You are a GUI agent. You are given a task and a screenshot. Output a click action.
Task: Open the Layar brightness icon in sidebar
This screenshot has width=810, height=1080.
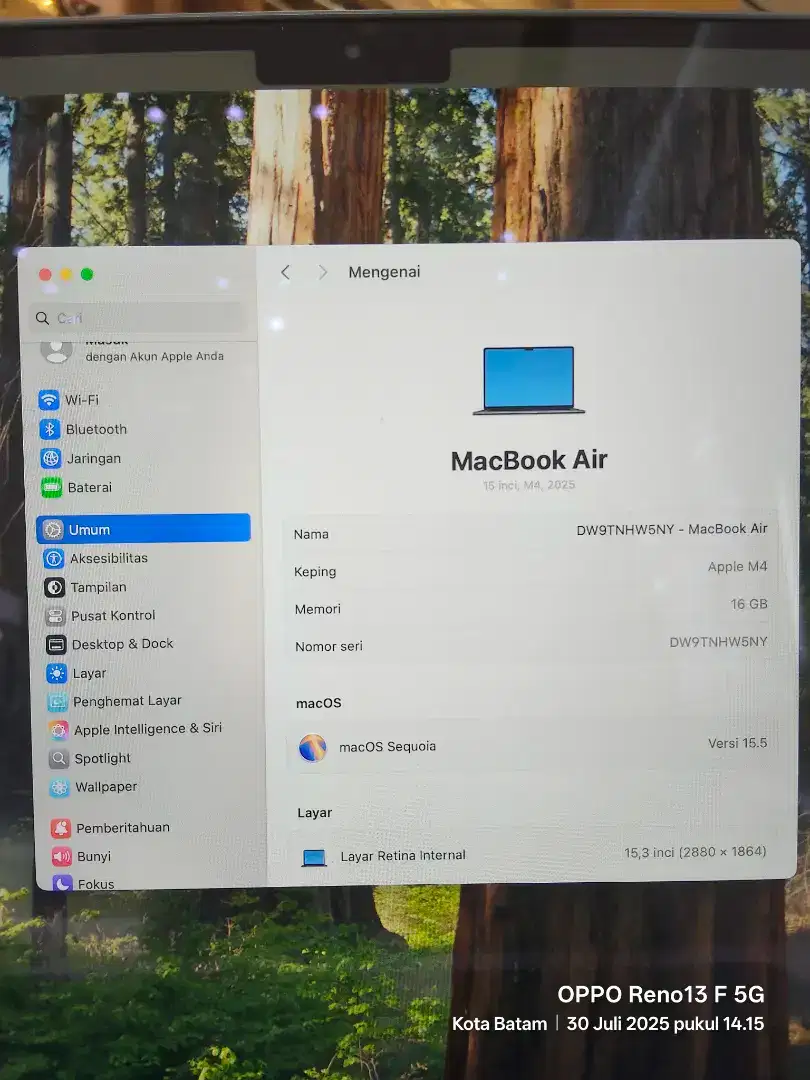56,673
